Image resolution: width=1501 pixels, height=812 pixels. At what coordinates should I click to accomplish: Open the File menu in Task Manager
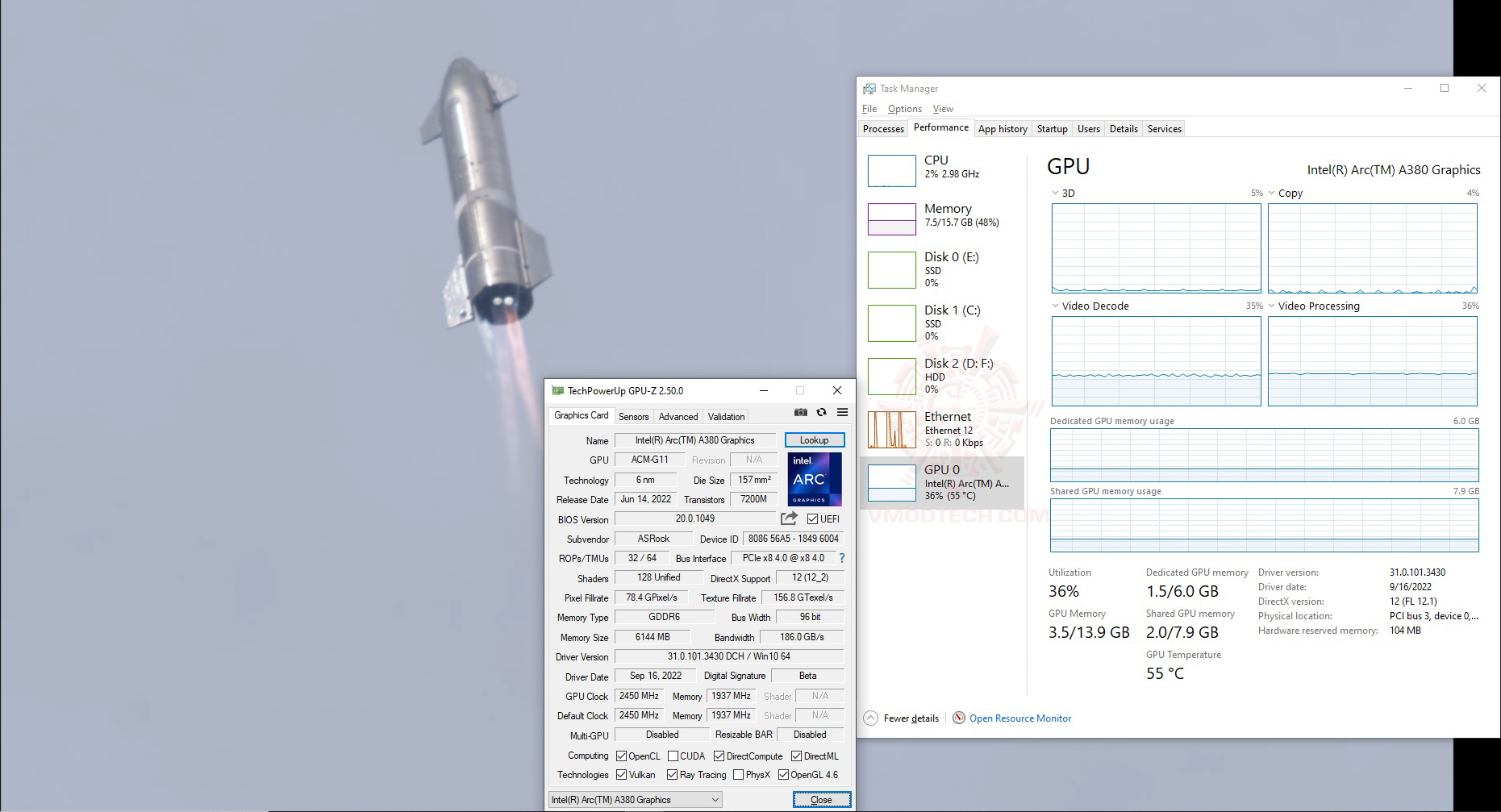point(869,109)
